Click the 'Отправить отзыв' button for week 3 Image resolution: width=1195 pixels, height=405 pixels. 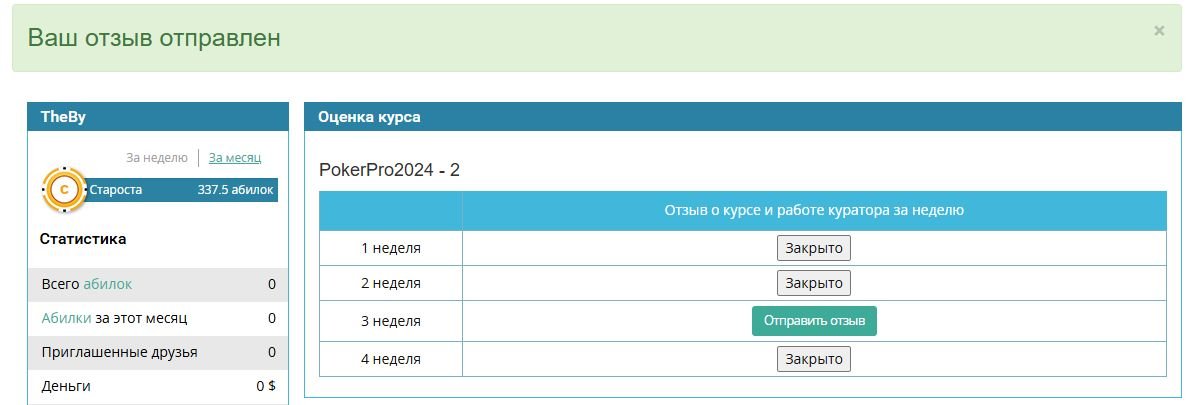pos(814,321)
